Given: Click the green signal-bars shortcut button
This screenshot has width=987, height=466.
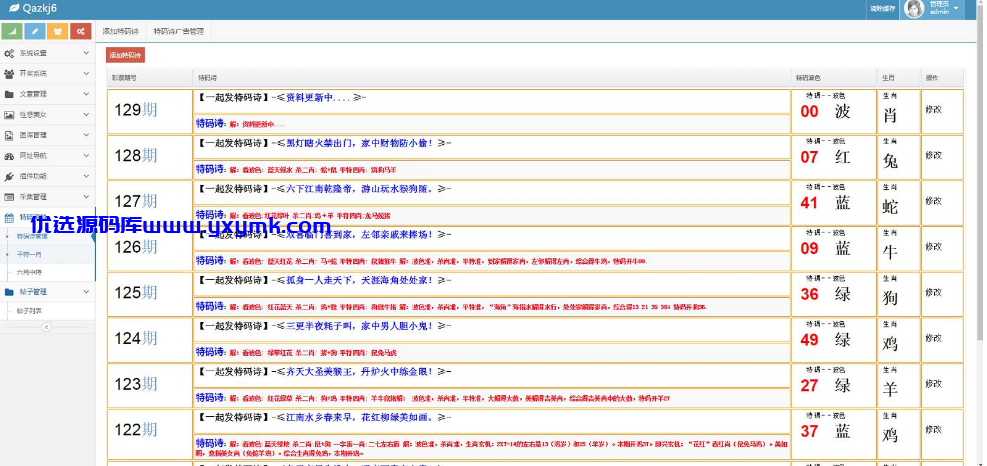Looking at the screenshot, I should click(13, 31).
